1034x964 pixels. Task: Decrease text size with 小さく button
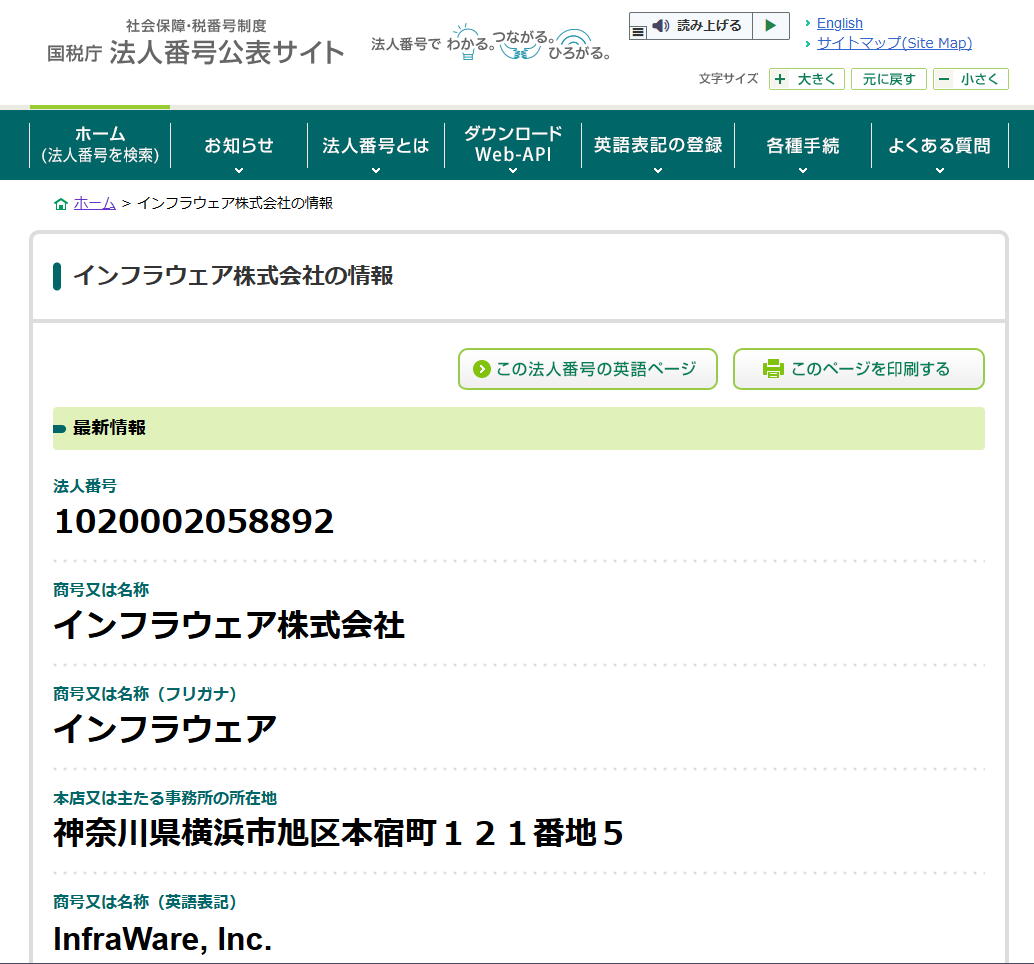pos(970,79)
